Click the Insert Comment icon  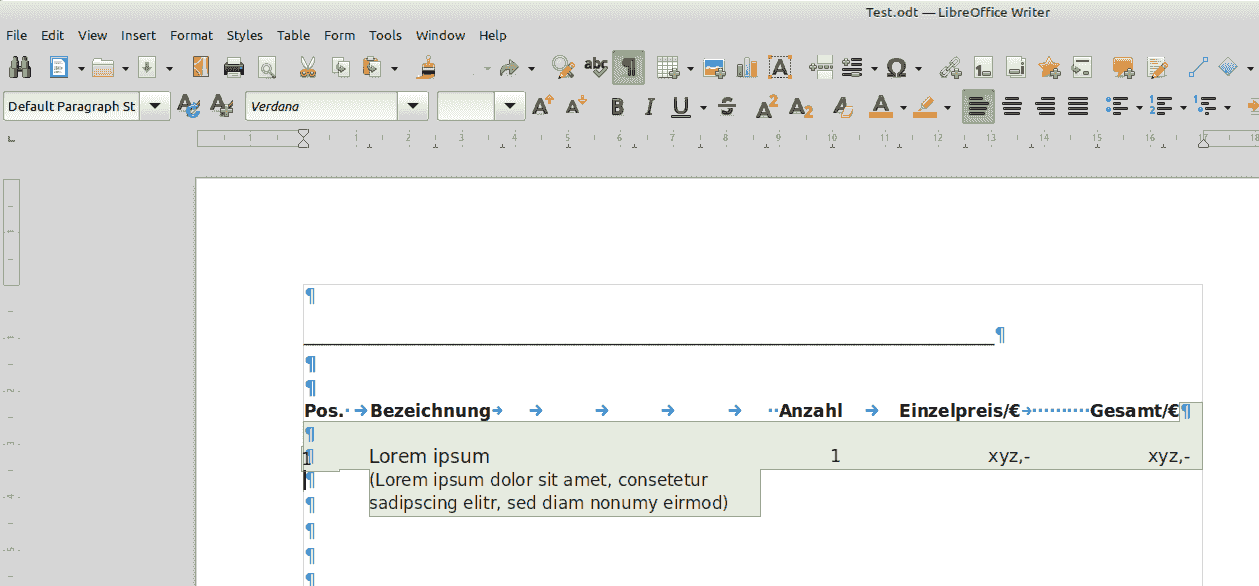[1124, 68]
